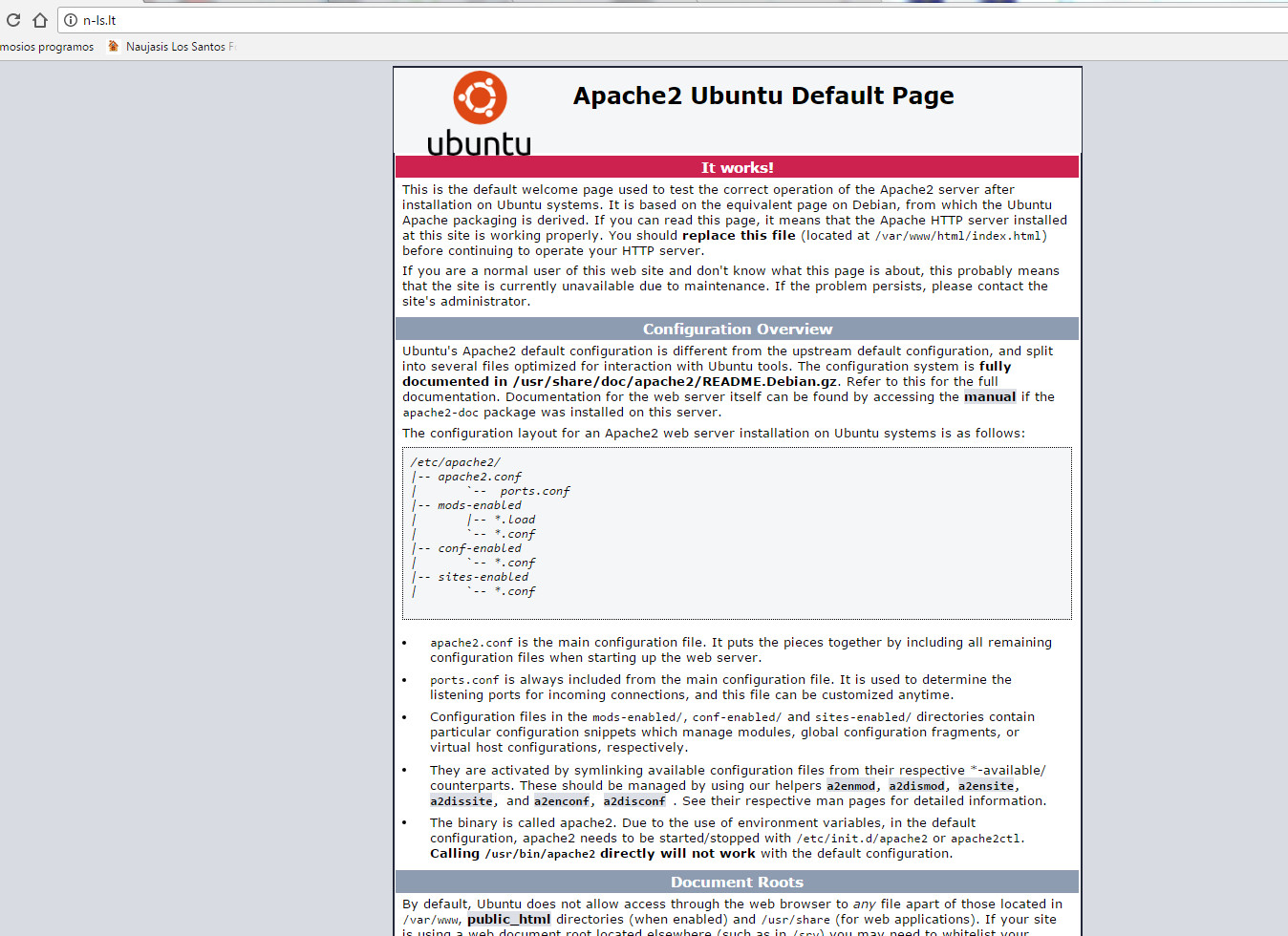Click 'conf-enabled' in the layout tree

pos(480,548)
